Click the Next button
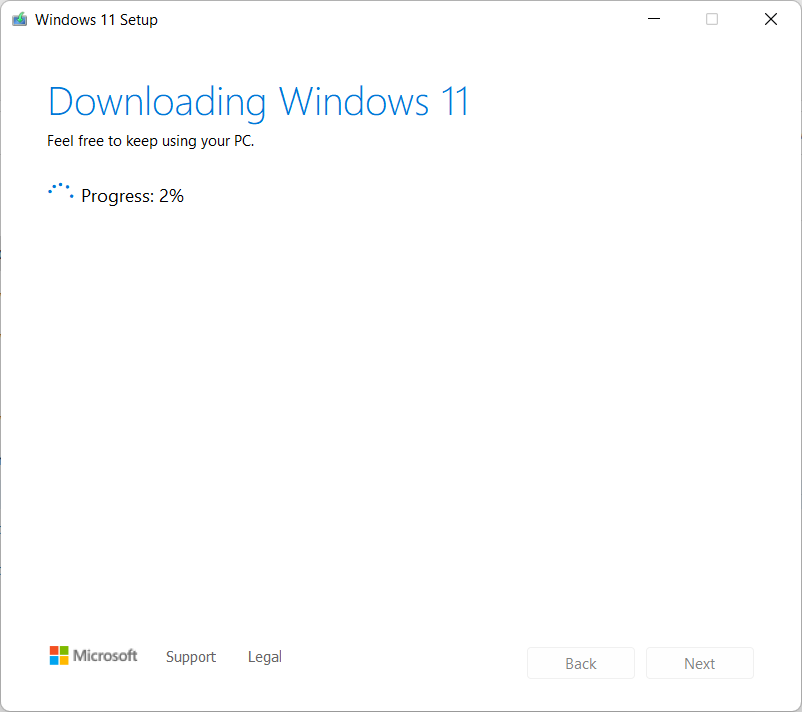 699,663
